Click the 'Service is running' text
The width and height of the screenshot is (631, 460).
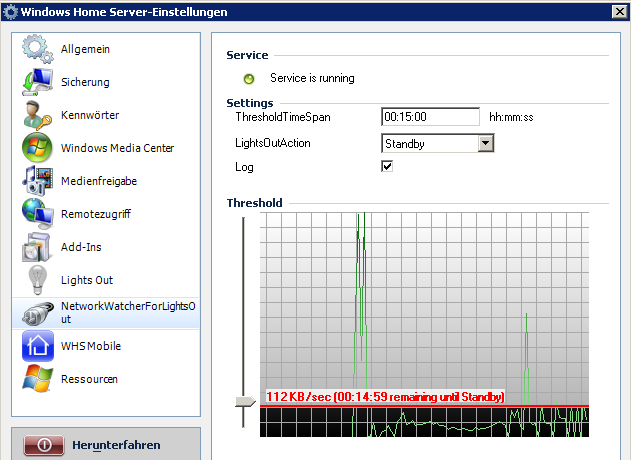(x=312, y=78)
